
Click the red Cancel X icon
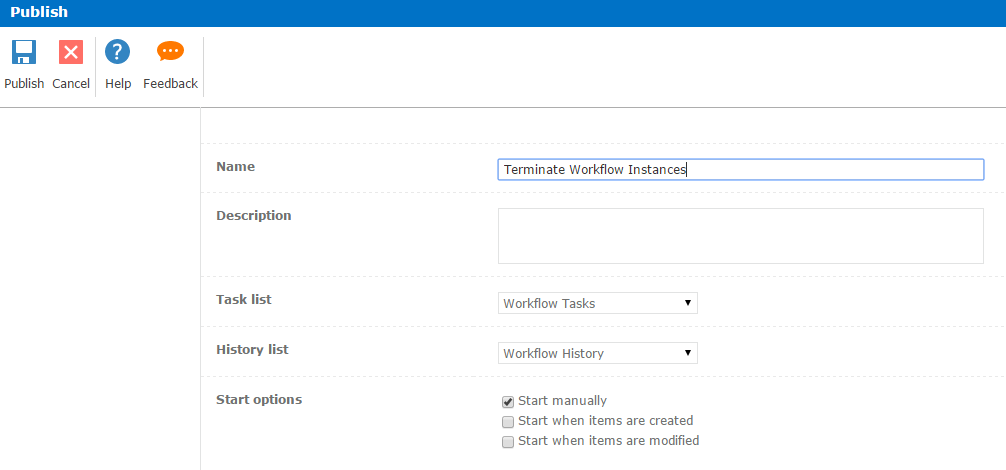click(x=71, y=53)
